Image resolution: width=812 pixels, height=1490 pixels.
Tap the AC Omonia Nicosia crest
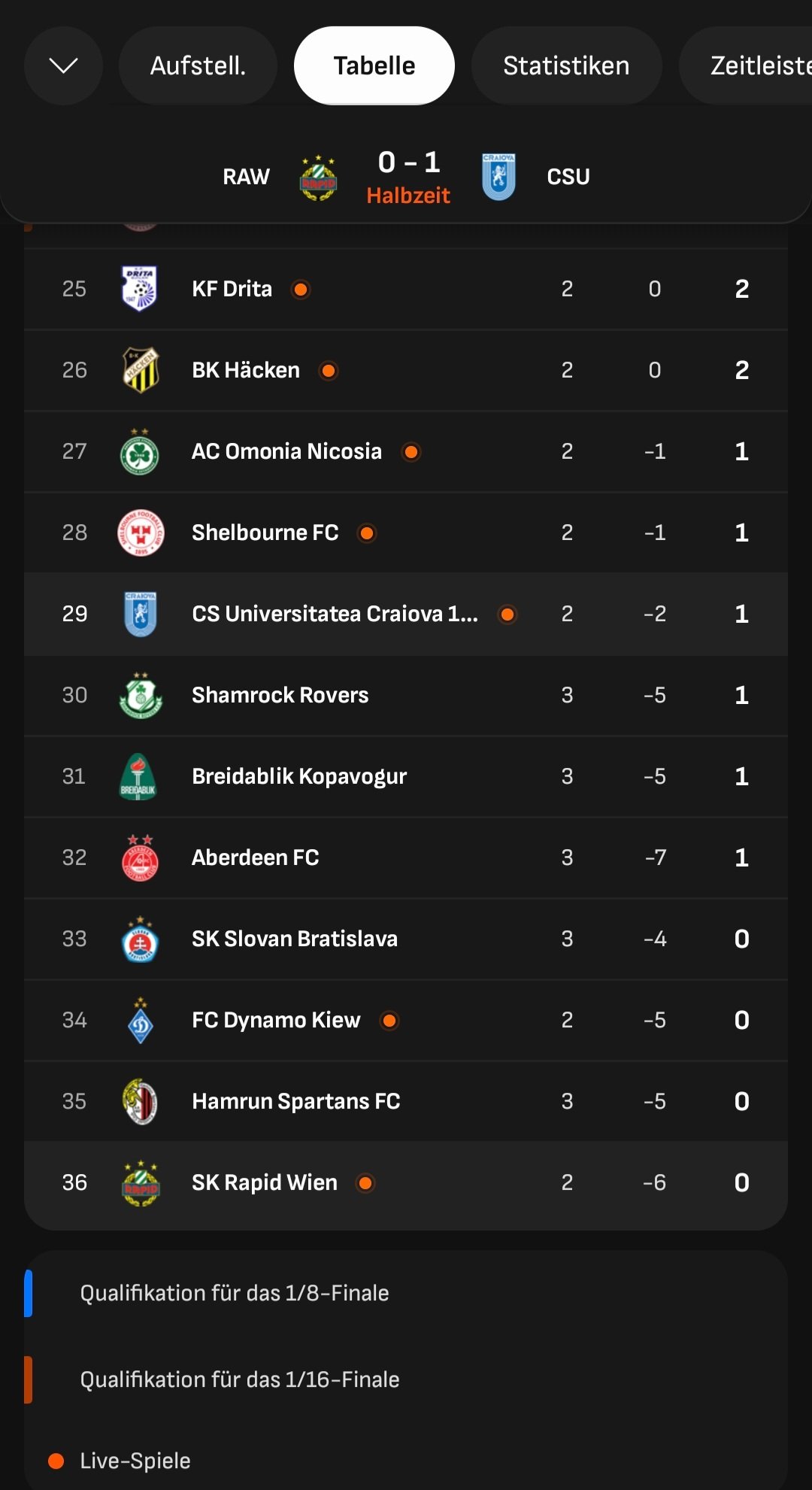[x=140, y=451]
